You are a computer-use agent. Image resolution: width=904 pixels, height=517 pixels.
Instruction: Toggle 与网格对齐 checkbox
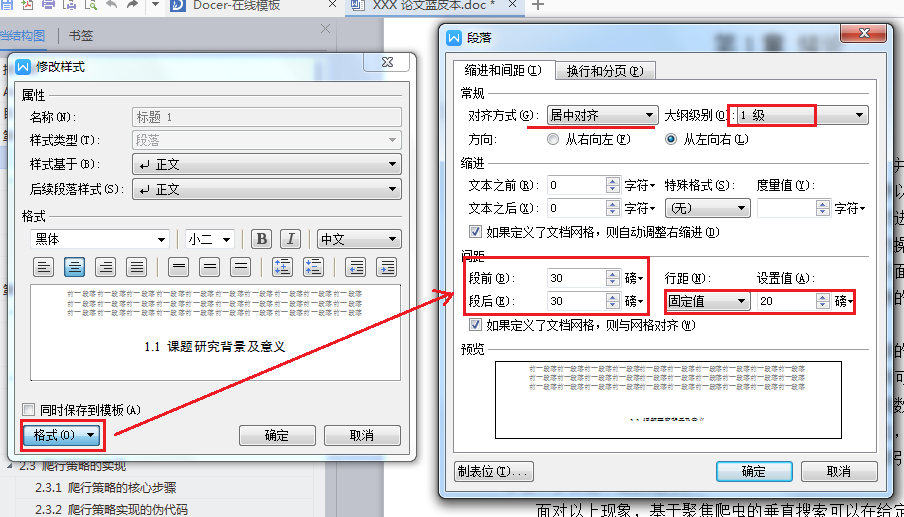pos(475,324)
